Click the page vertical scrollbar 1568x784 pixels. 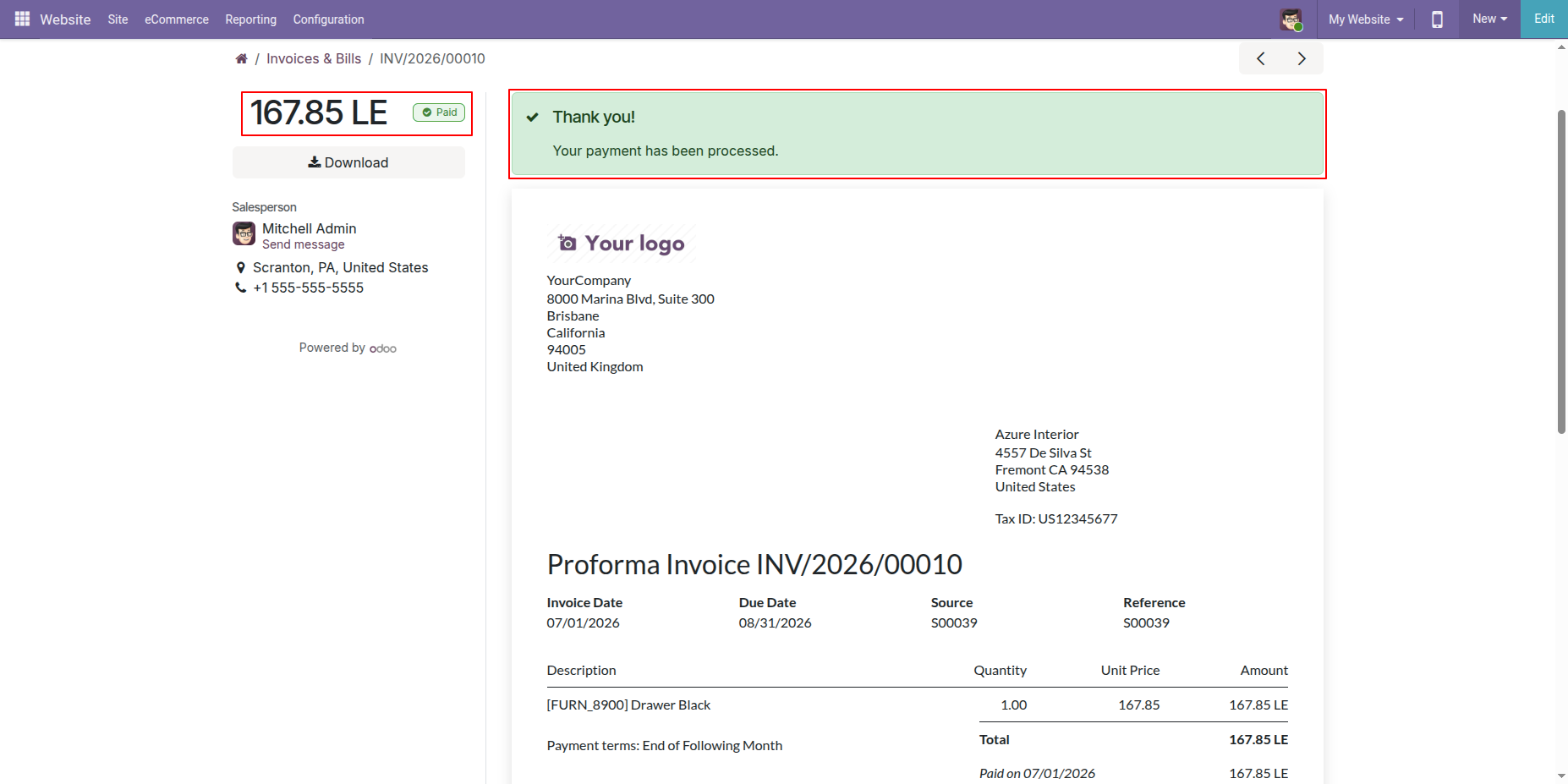(x=1561, y=271)
